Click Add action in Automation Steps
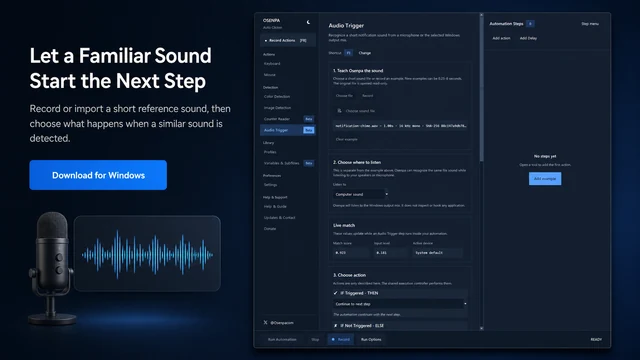640x360 pixels. 501,38
